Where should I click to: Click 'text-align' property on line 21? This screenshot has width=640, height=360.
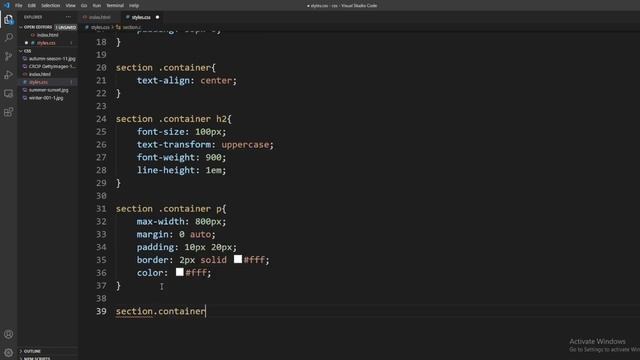pos(163,80)
